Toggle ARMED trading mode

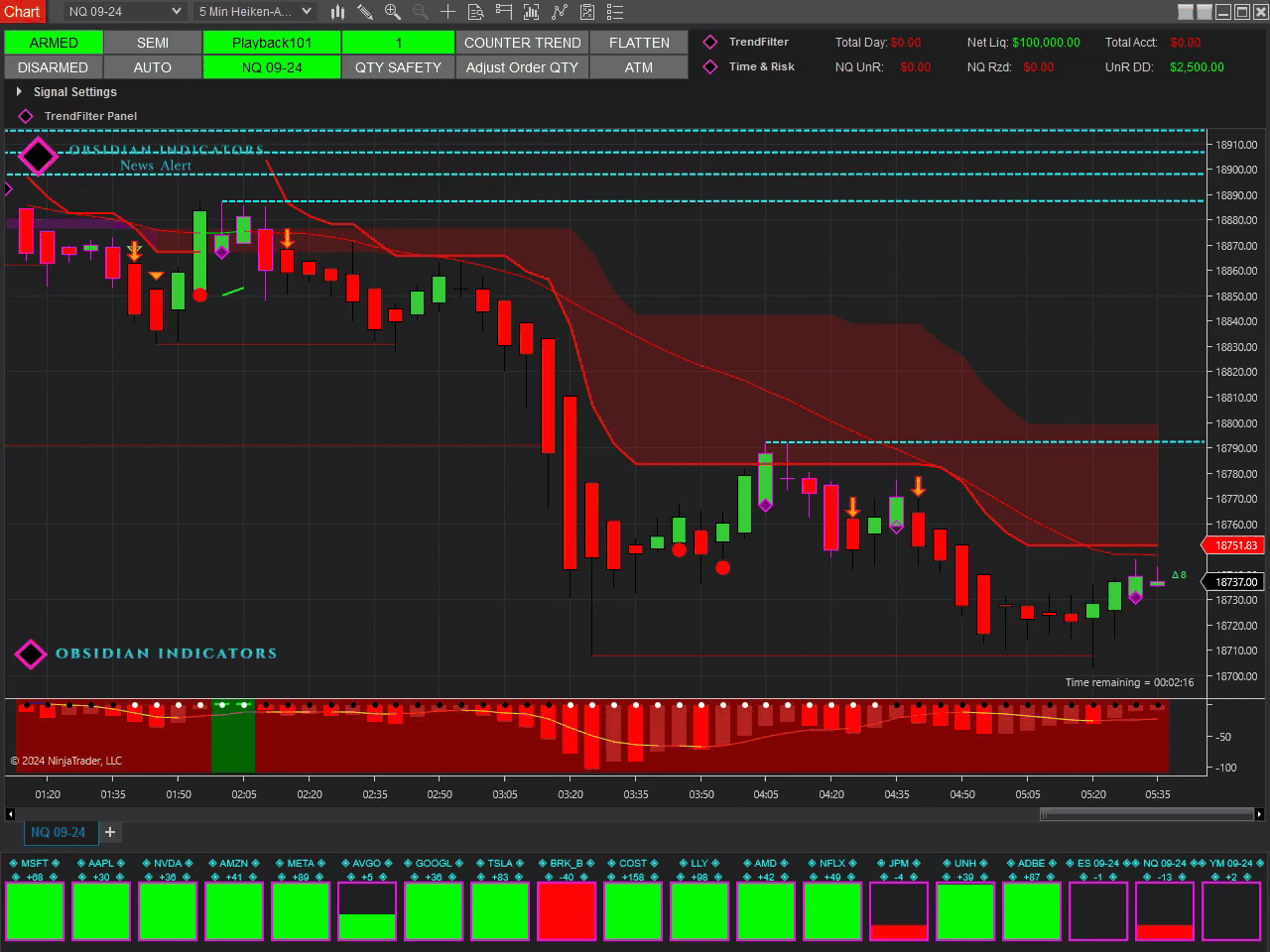click(53, 42)
